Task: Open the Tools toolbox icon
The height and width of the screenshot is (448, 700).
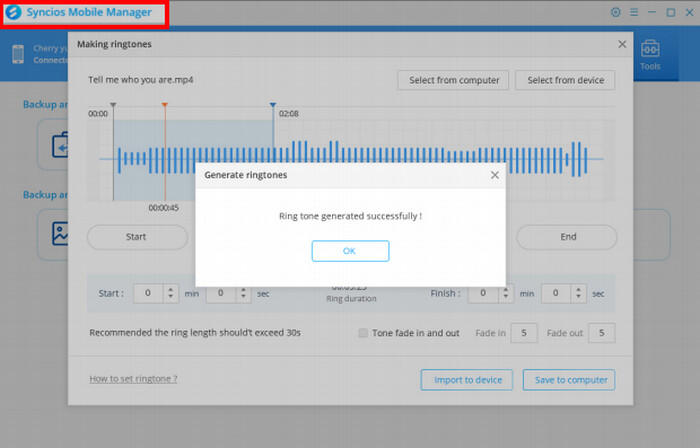Action: [651, 53]
